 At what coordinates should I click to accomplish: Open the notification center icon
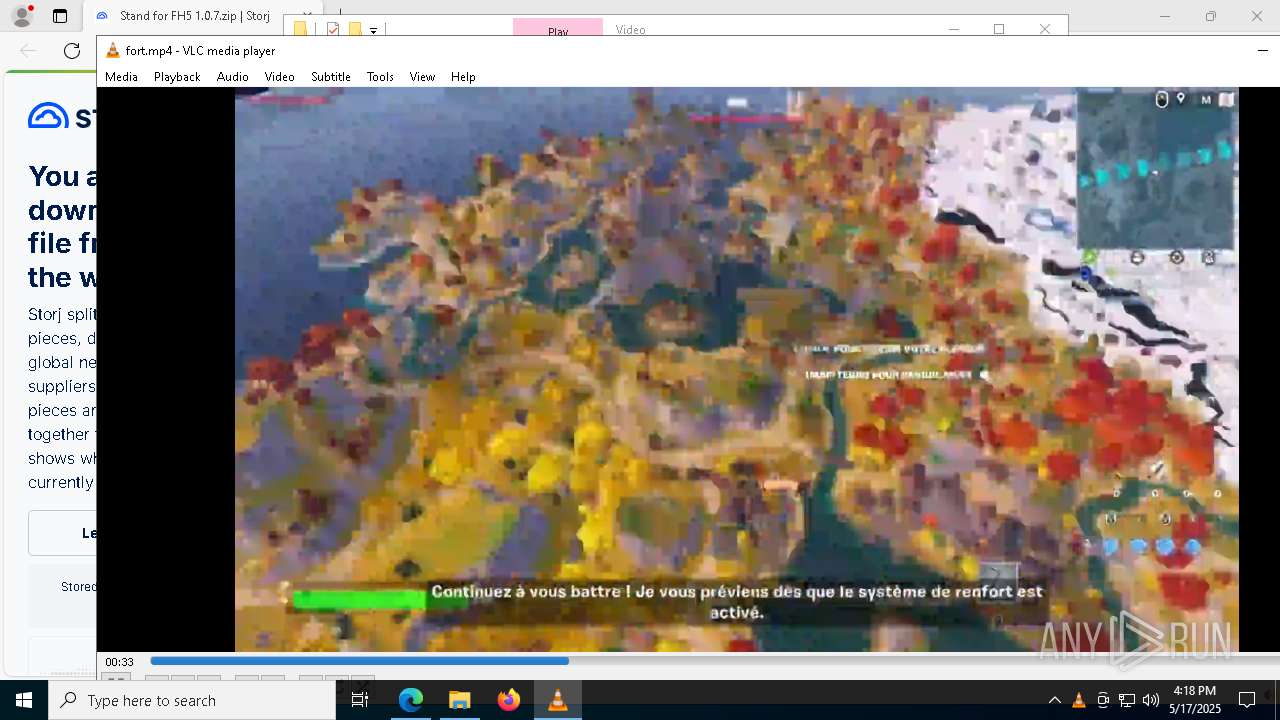[1247, 700]
